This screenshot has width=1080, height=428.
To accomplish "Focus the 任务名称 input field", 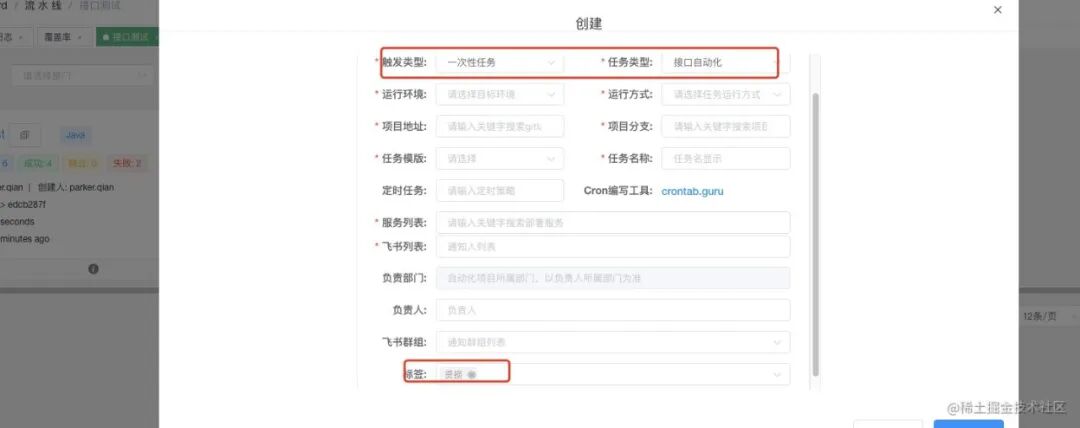I will pos(725,159).
